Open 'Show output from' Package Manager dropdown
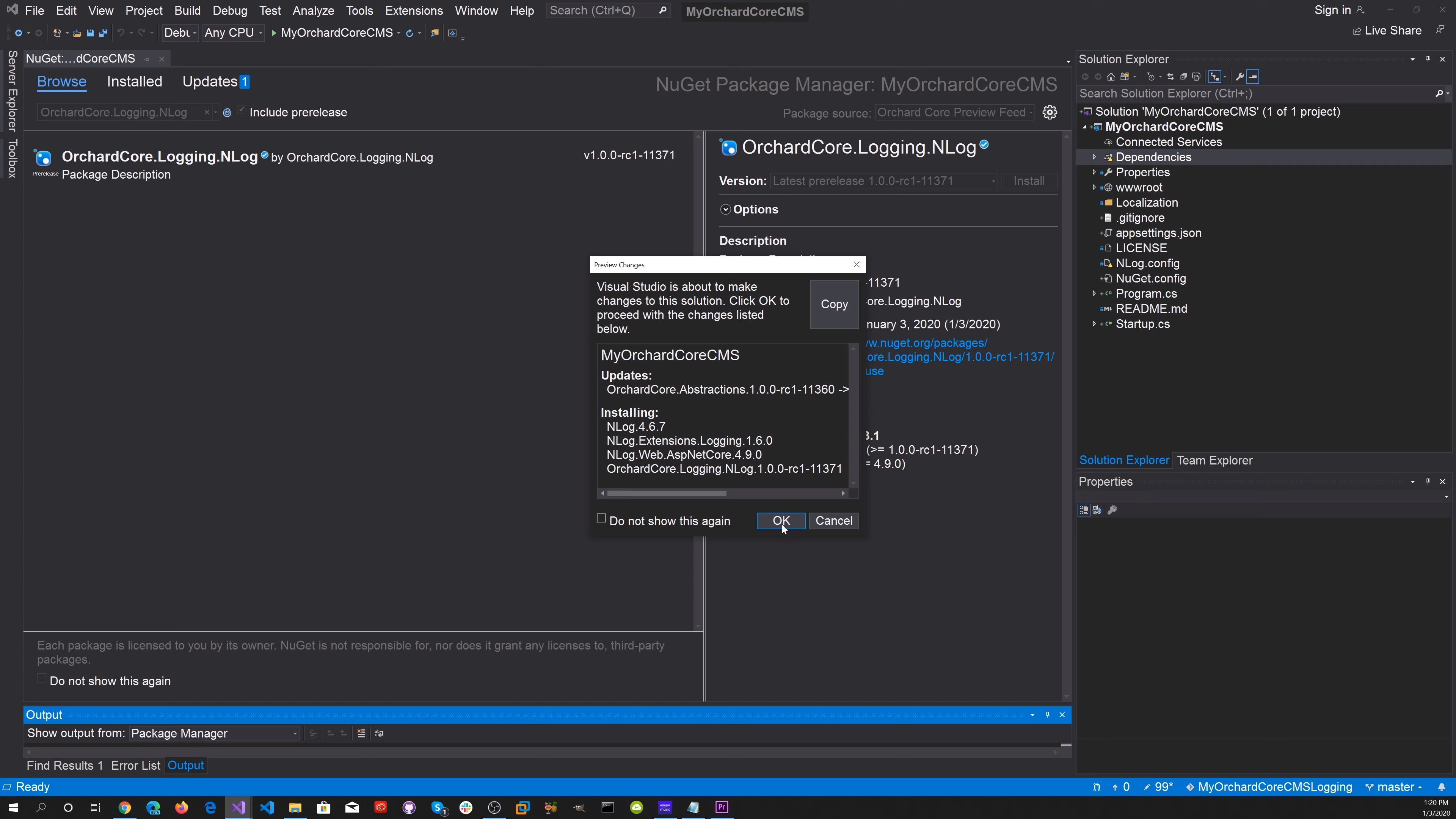The width and height of the screenshot is (1456, 819). click(214, 734)
